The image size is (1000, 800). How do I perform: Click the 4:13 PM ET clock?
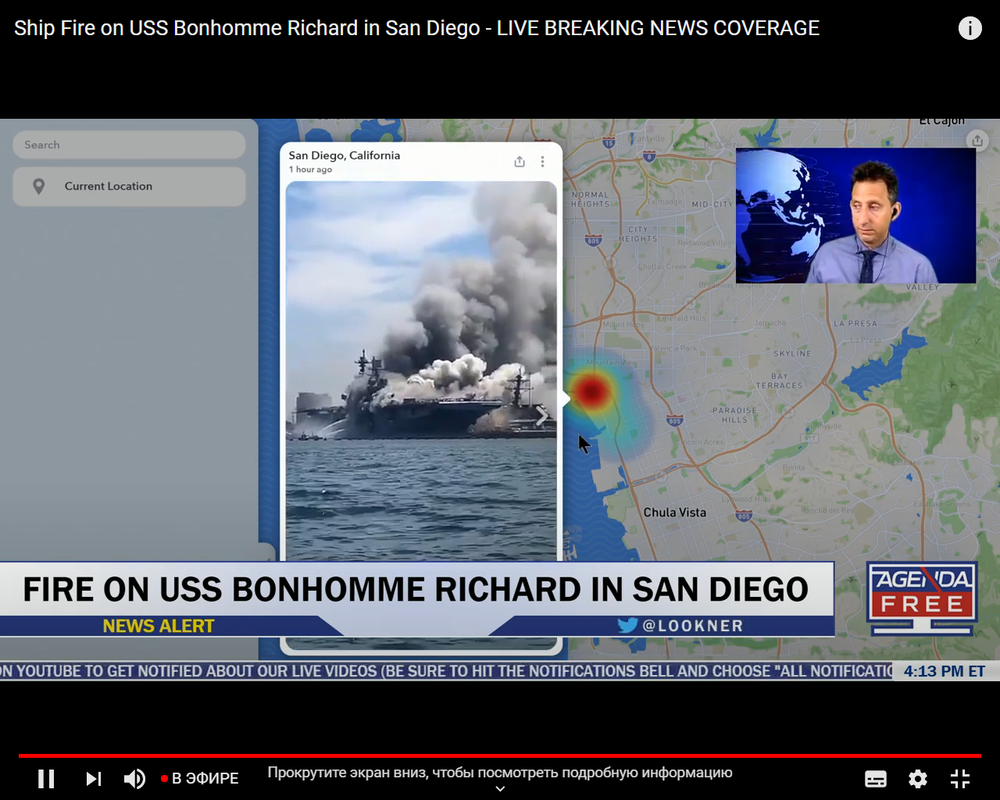click(944, 671)
